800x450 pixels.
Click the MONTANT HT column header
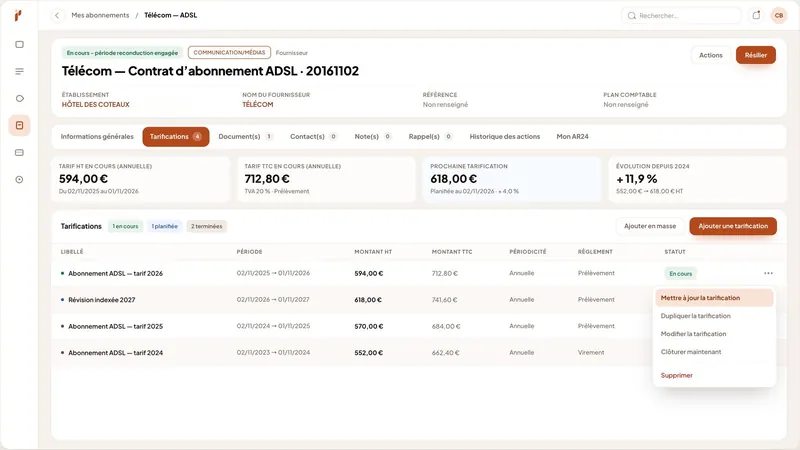pos(373,252)
